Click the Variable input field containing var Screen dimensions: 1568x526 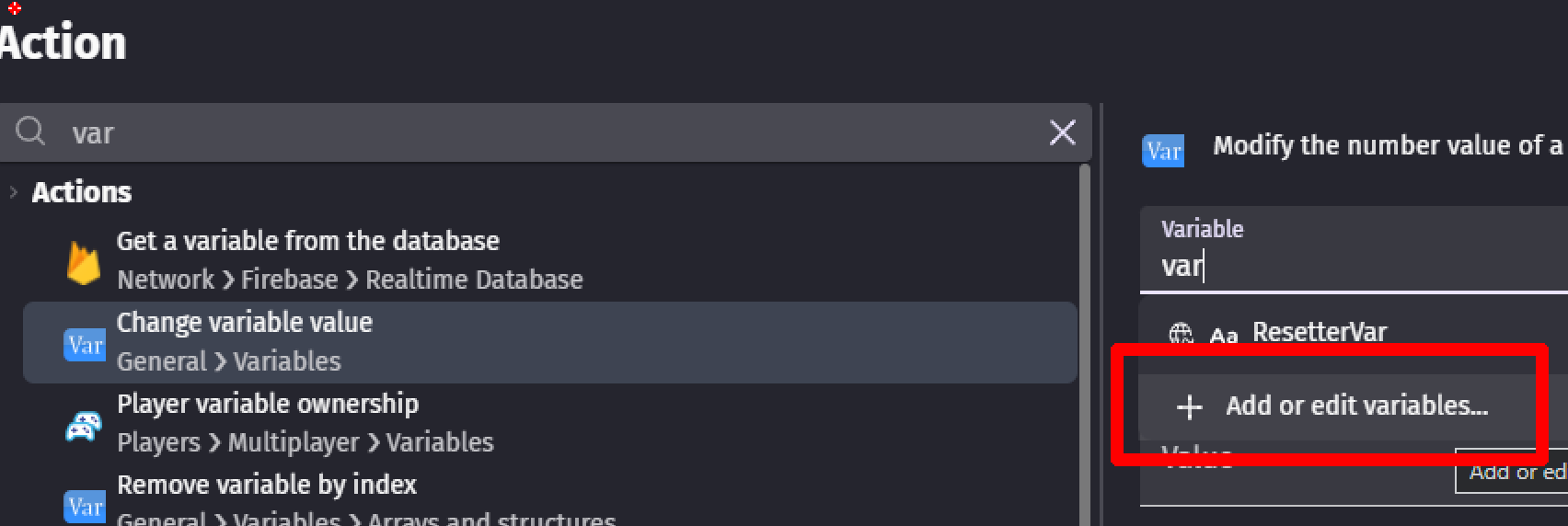pyautogui.click(x=1354, y=249)
